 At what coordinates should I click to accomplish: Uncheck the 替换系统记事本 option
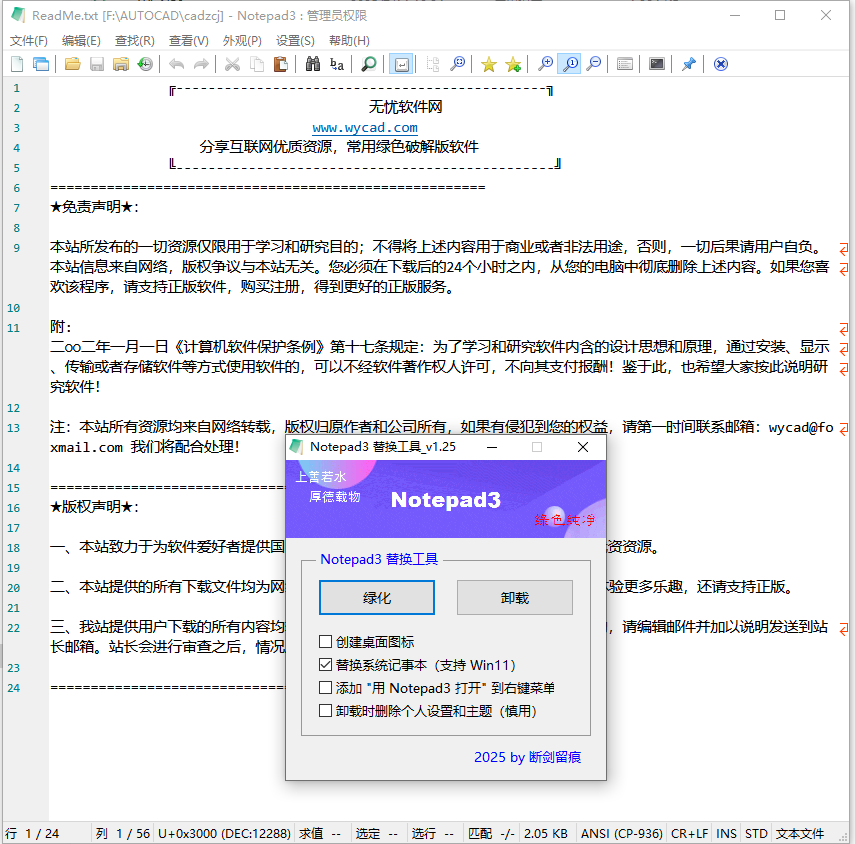click(x=326, y=664)
